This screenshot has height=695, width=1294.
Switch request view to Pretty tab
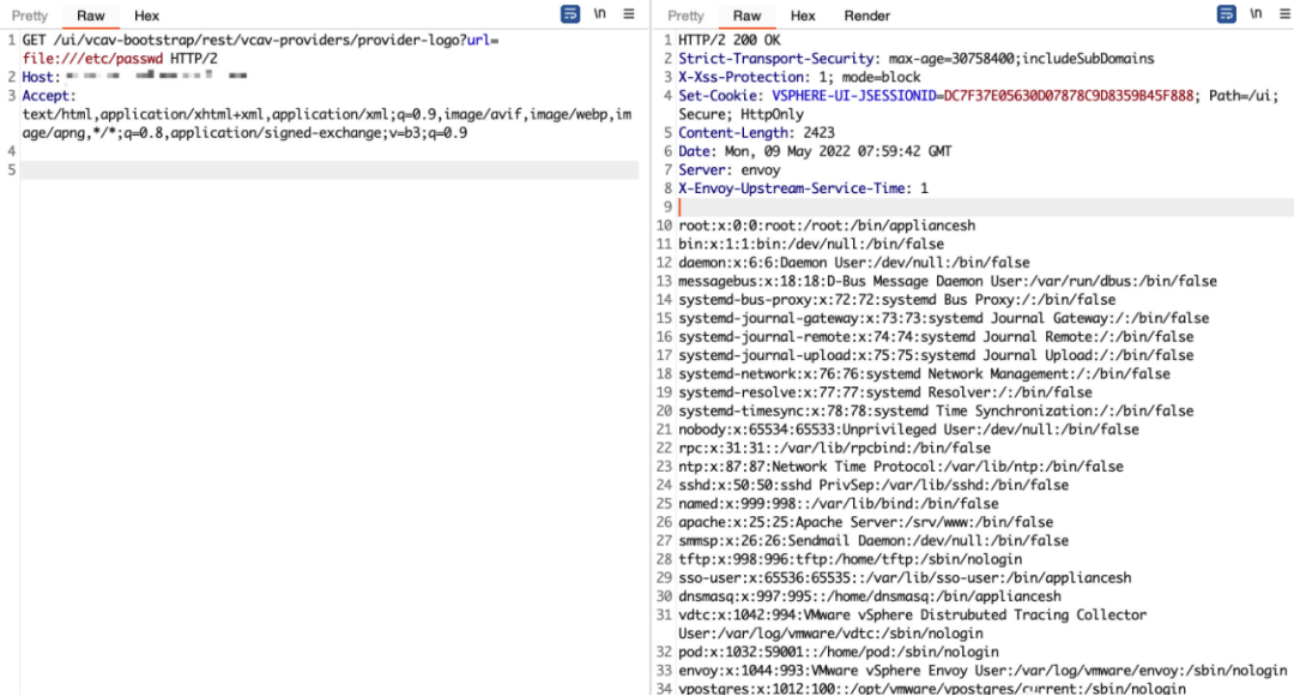point(30,16)
